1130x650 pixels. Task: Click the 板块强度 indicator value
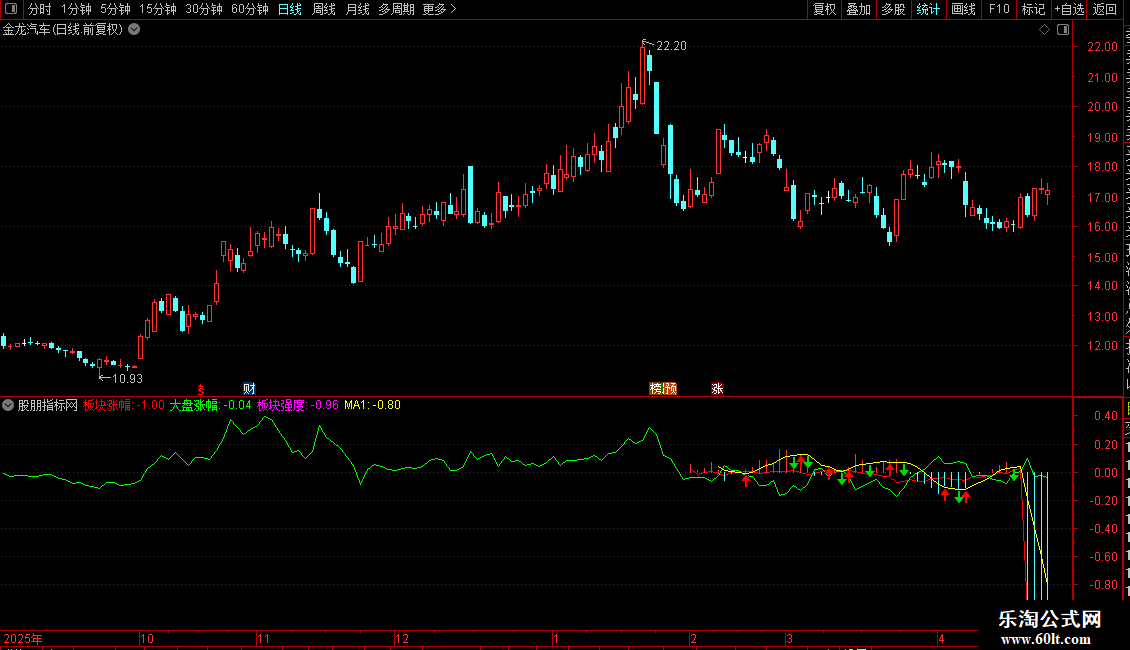[x=298, y=405]
